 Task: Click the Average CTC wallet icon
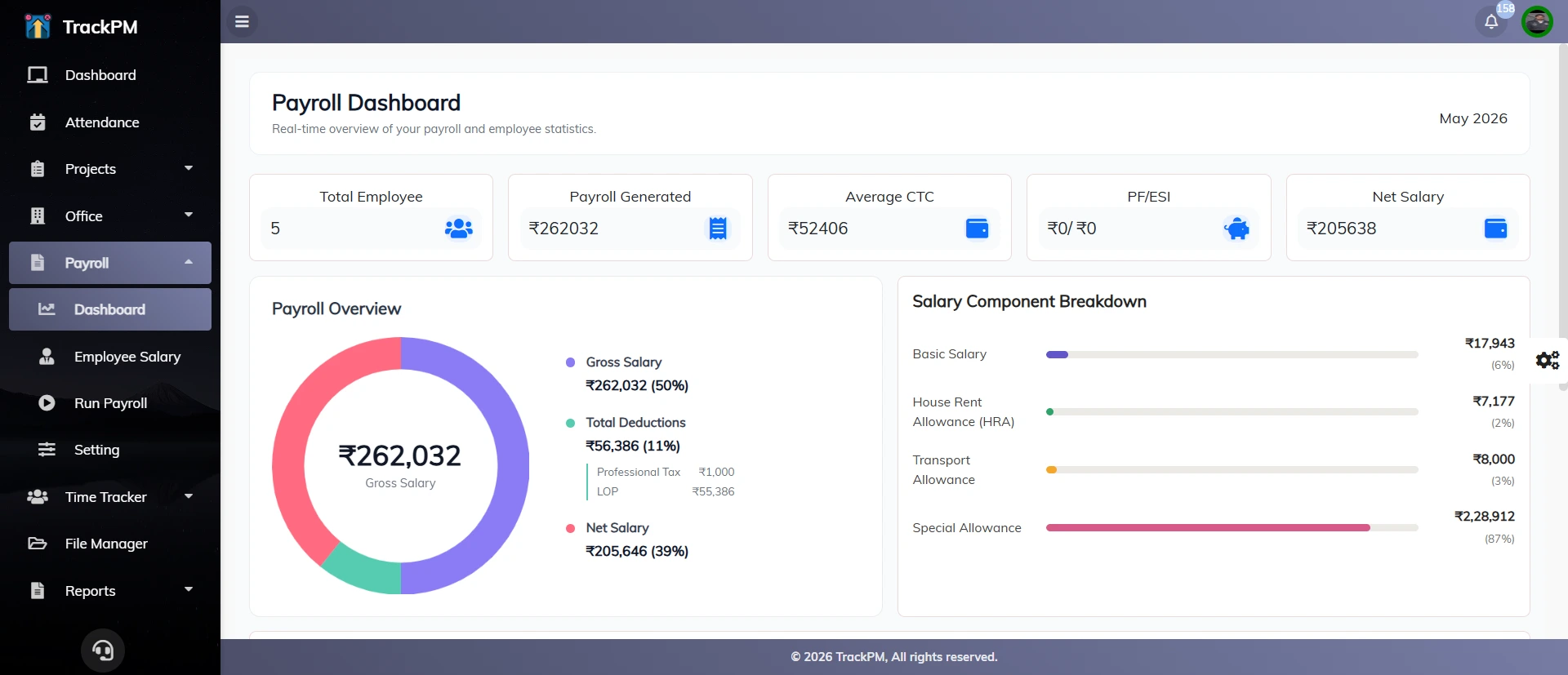[978, 229]
